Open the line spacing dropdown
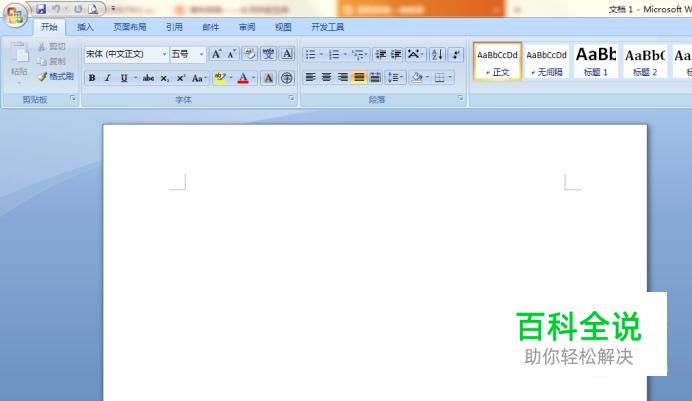Viewport: 692px width, 401px height. (395, 78)
